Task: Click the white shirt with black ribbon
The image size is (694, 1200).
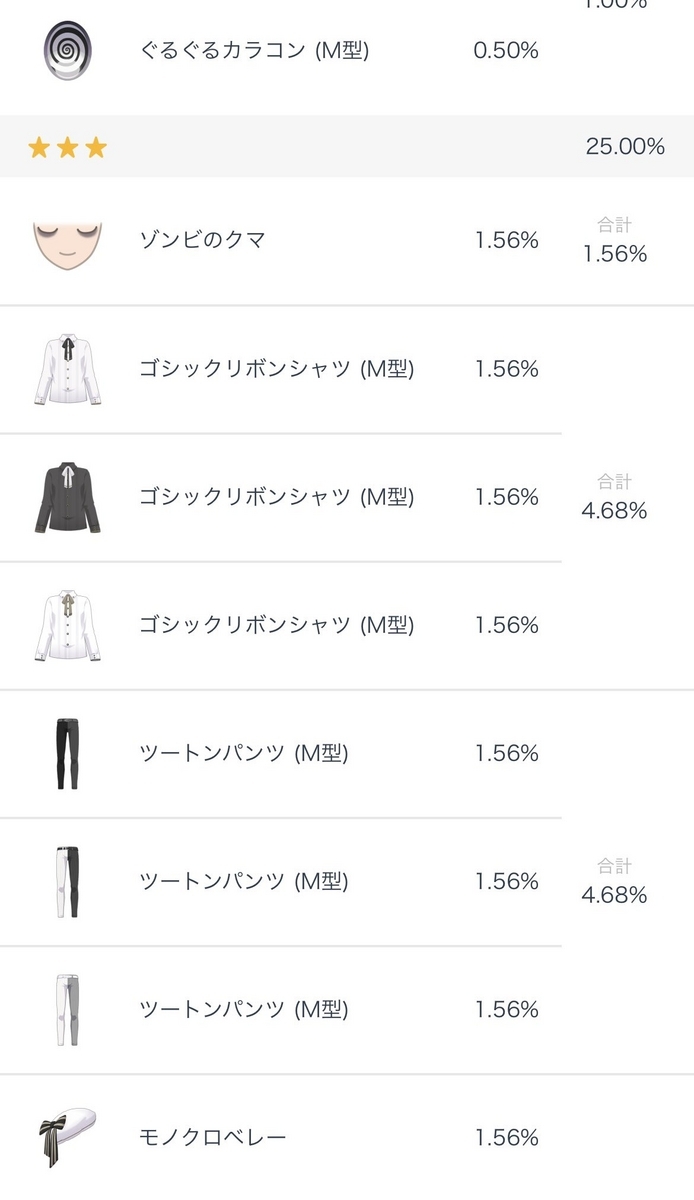Action: pos(67,369)
